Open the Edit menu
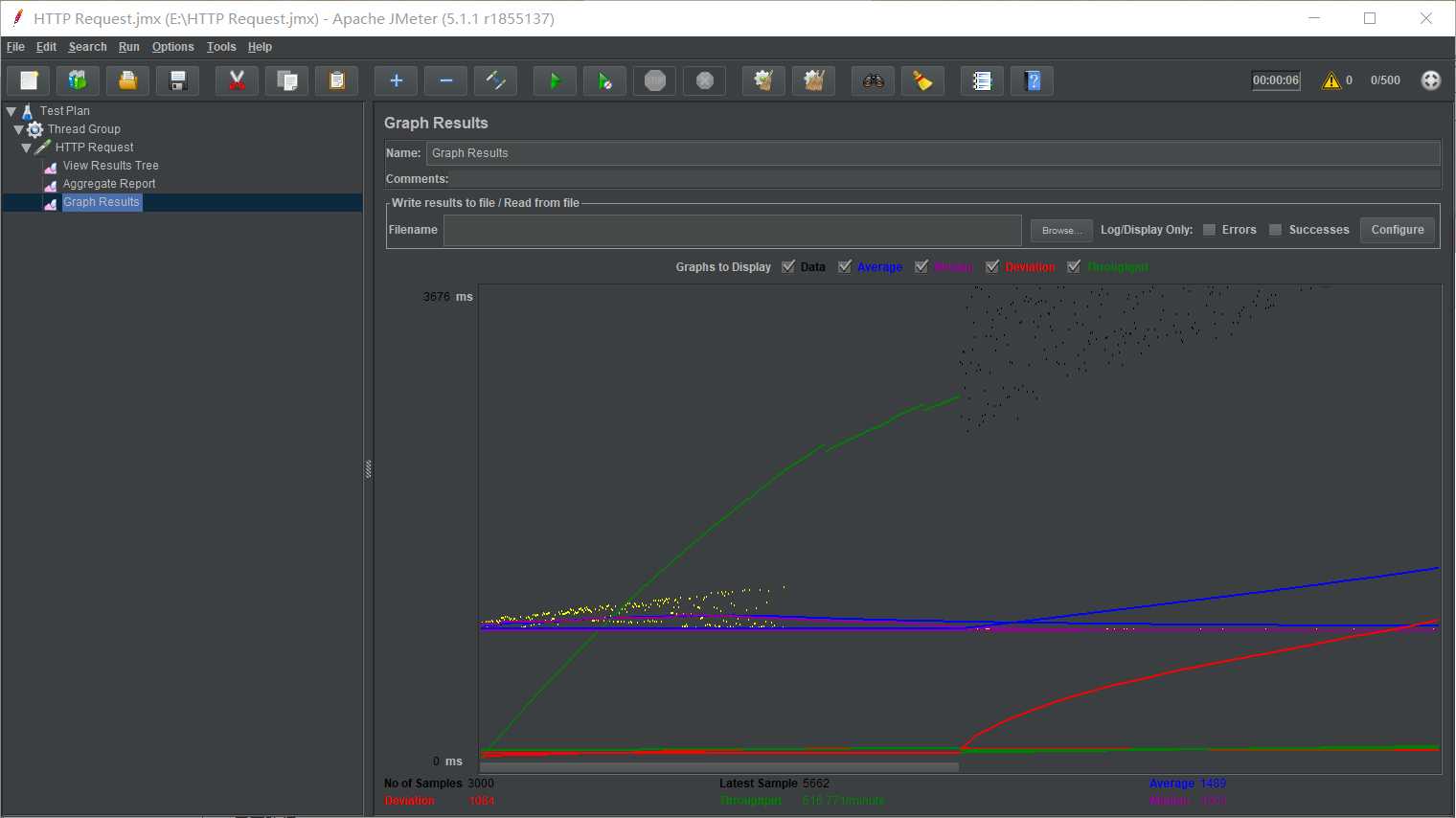1456x818 pixels. tap(46, 47)
